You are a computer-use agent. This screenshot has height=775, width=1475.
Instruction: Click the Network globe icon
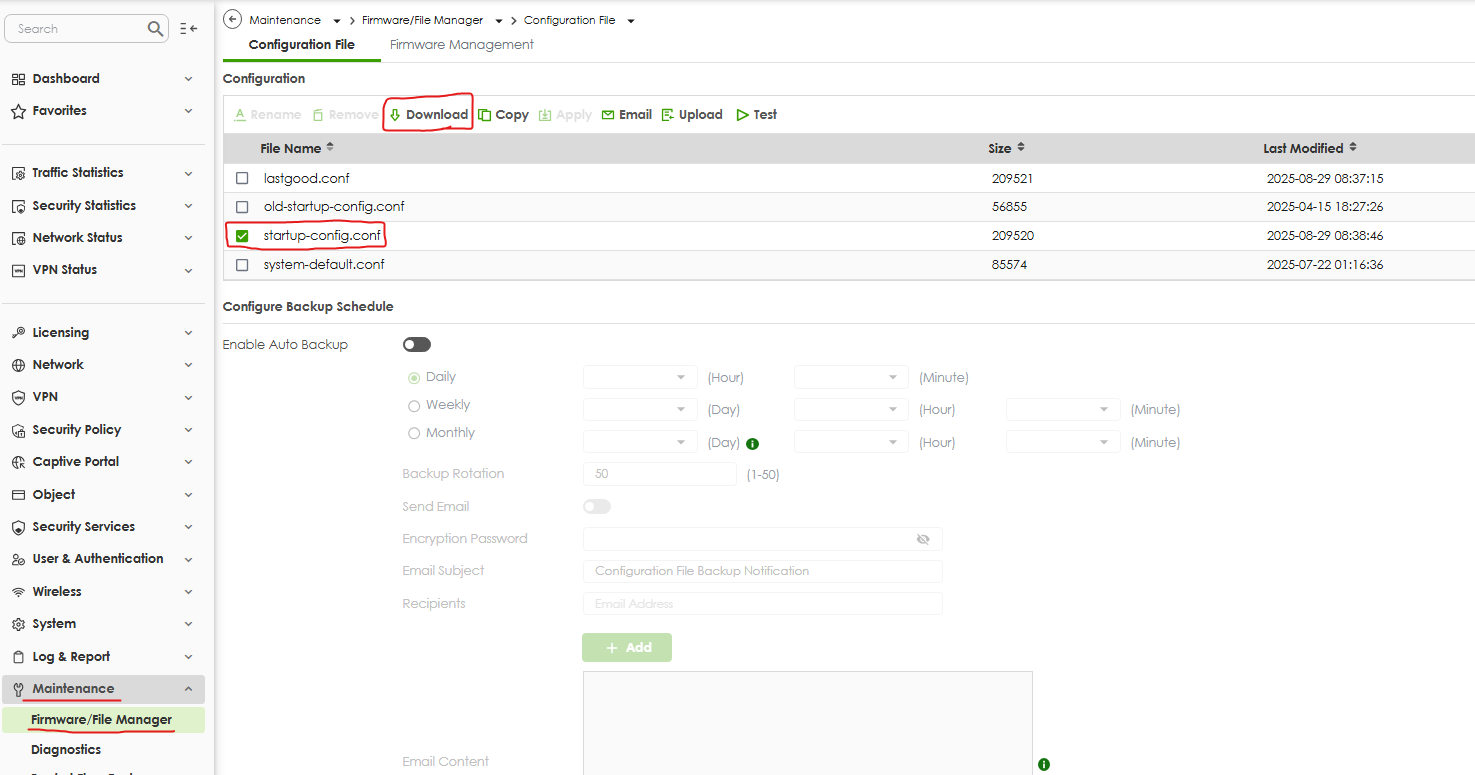click(18, 365)
